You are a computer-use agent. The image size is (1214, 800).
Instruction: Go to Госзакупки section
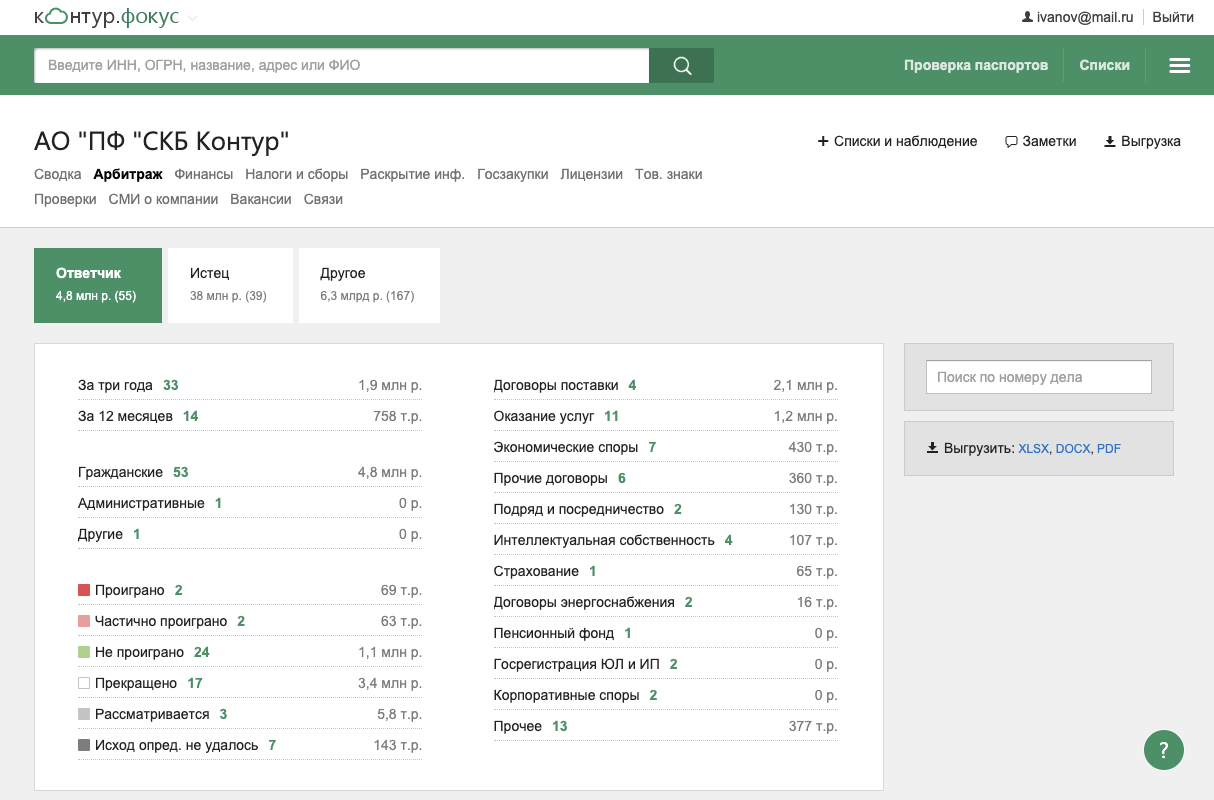pos(513,174)
